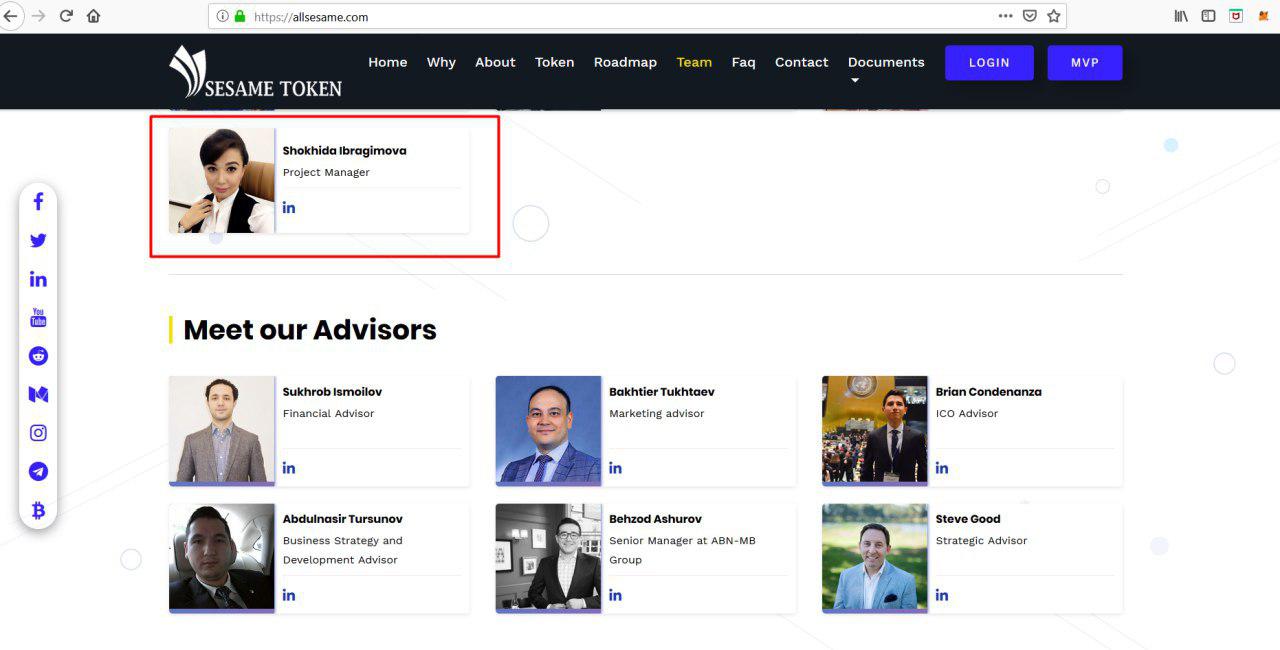Open Brian Condenanza's LinkedIn profile icon
The image size is (1280, 650).
coord(942,467)
